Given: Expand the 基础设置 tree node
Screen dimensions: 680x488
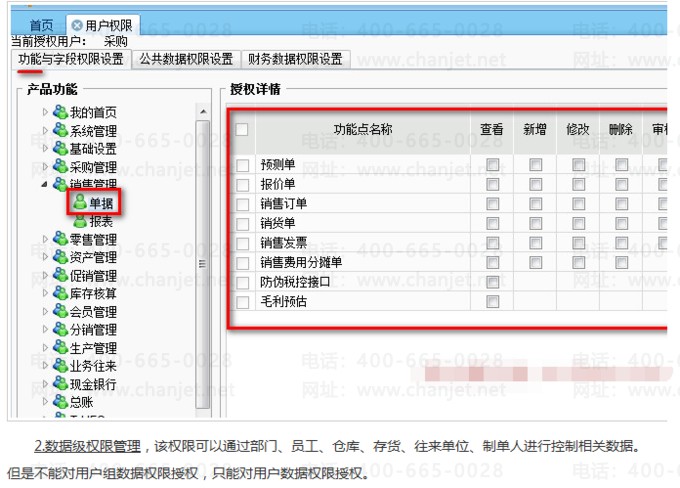Looking at the screenshot, I should [x=45, y=148].
